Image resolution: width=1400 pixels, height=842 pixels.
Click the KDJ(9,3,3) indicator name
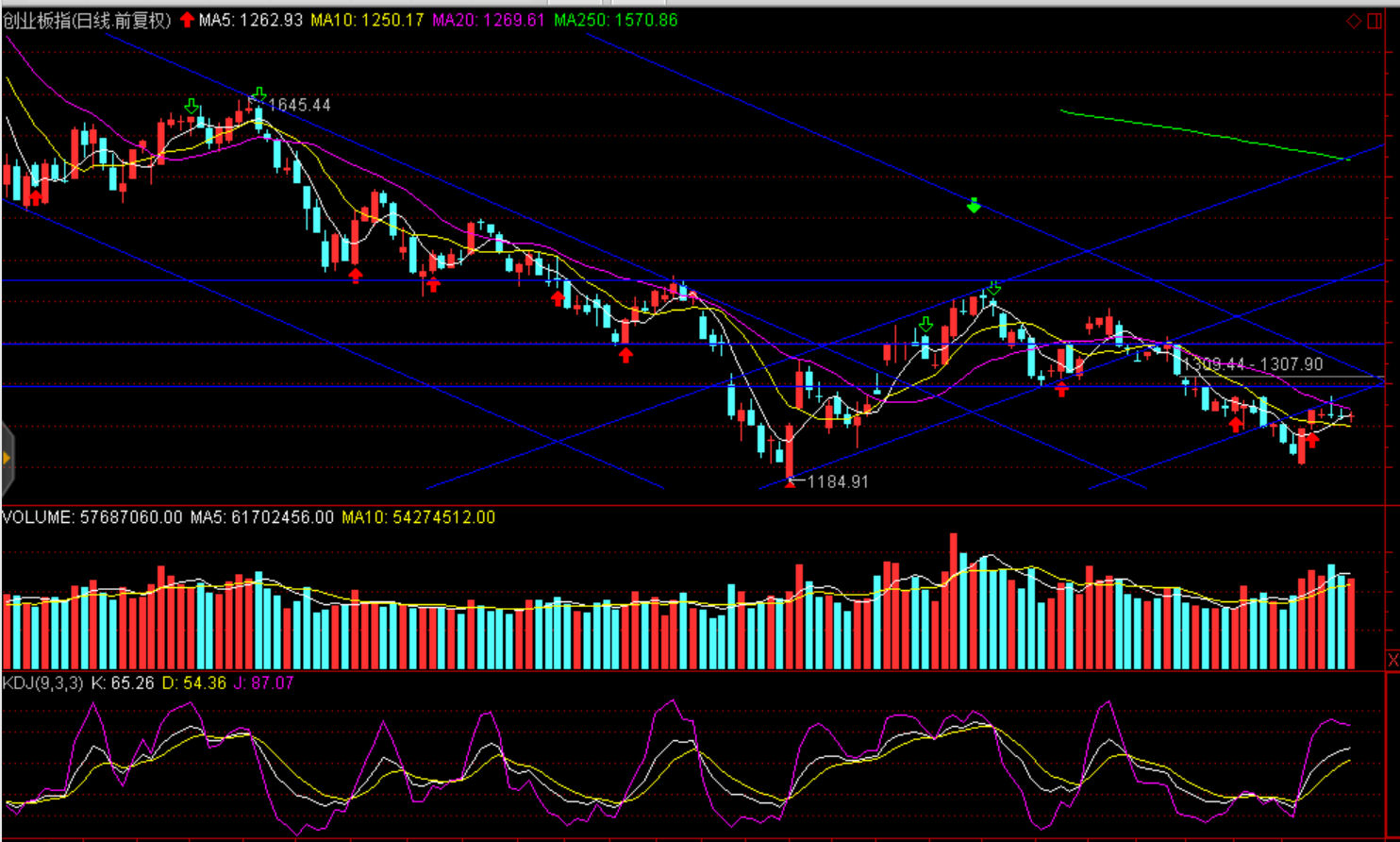coord(43,682)
